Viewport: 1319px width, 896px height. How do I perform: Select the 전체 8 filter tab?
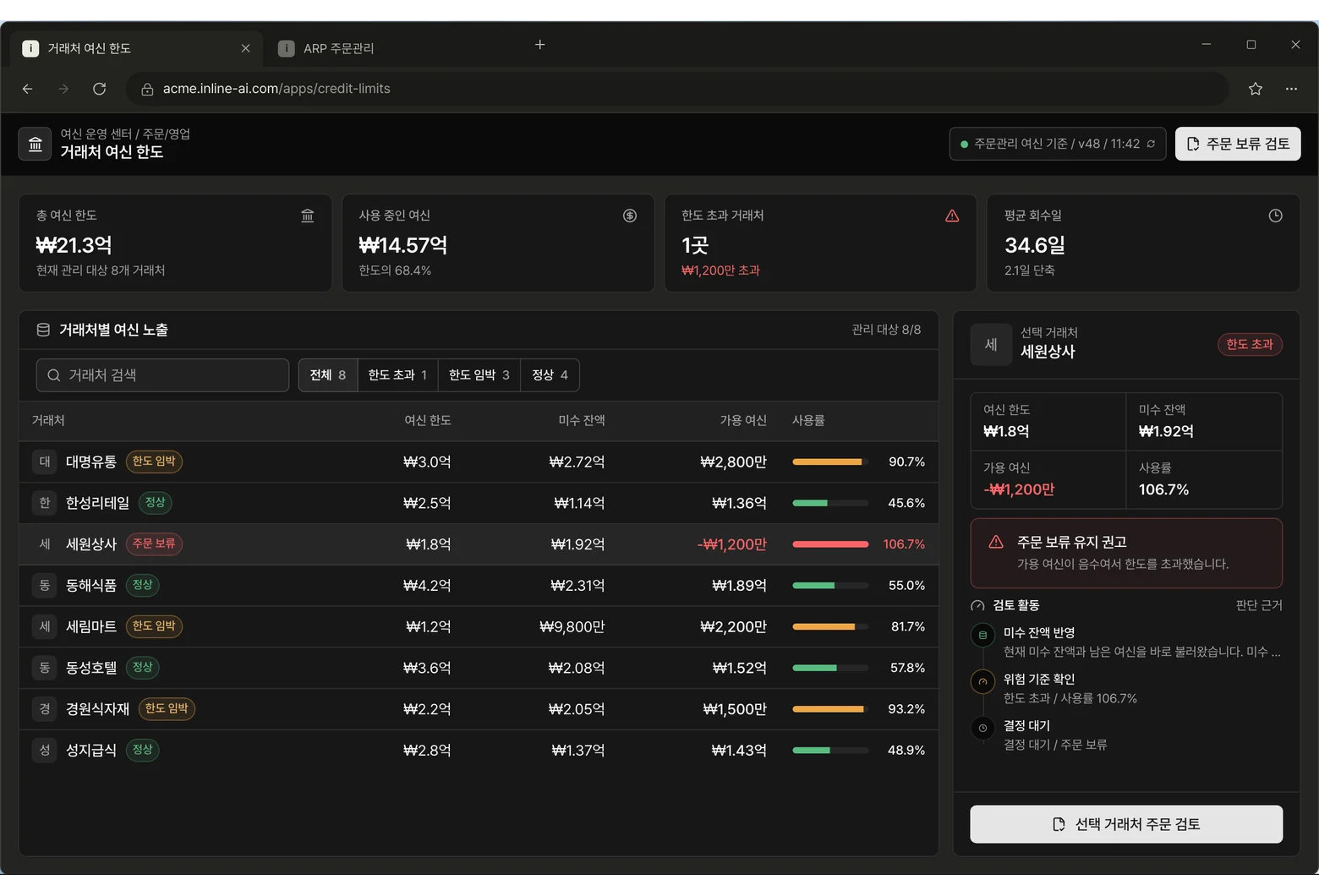coord(328,375)
